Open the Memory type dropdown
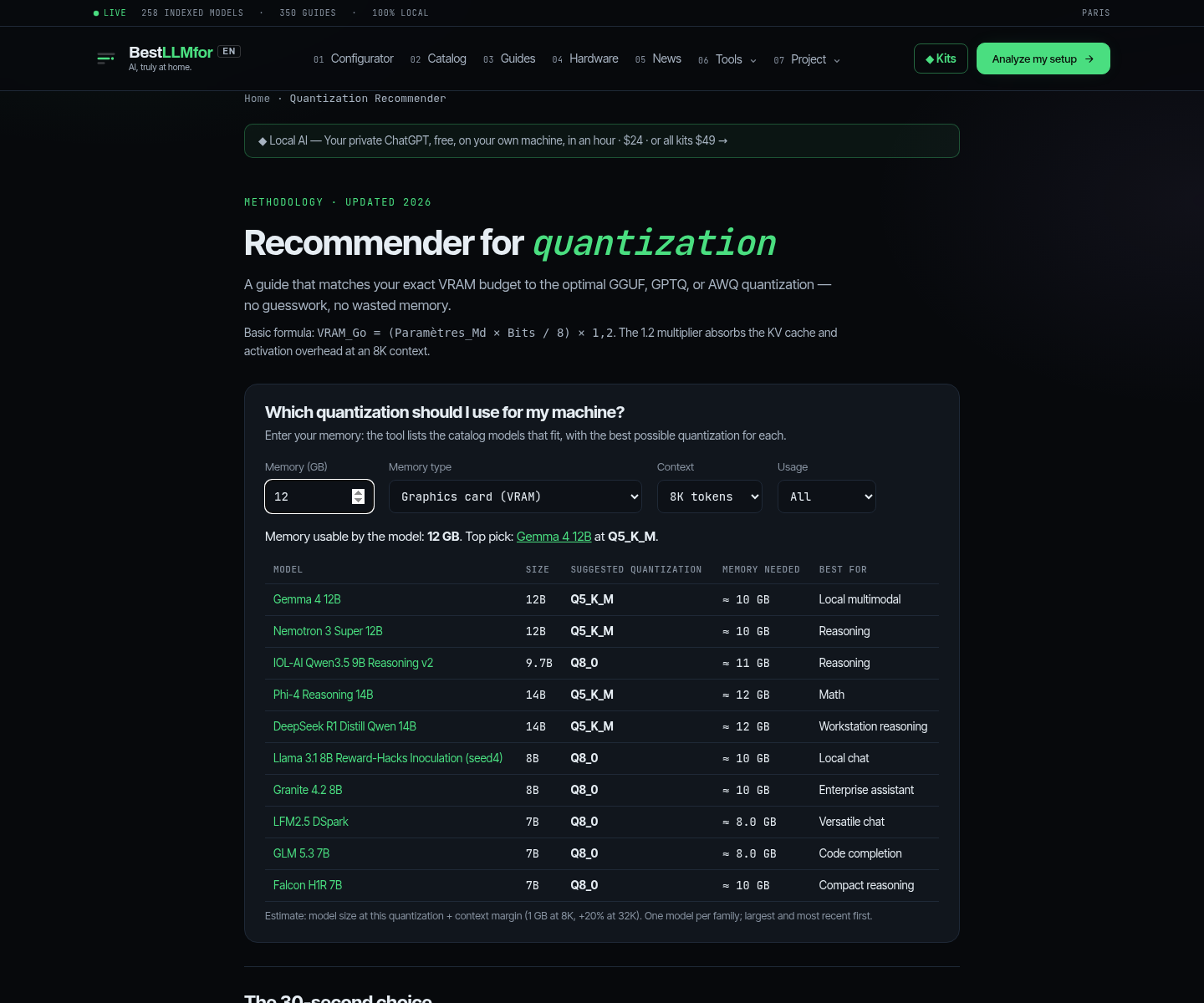 pyautogui.click(x=515, y=496)
